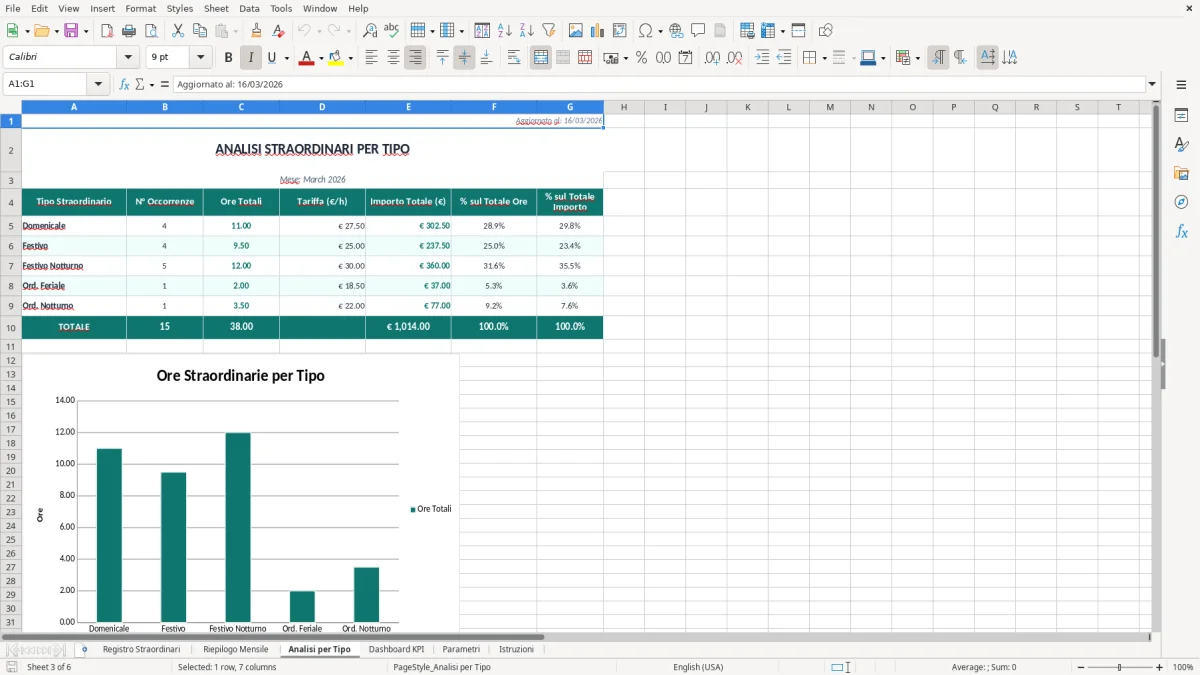Switch to the Riepilogo Mensile sheet tab
Viewport: 1200px width, 675px height.
[236, 649]
